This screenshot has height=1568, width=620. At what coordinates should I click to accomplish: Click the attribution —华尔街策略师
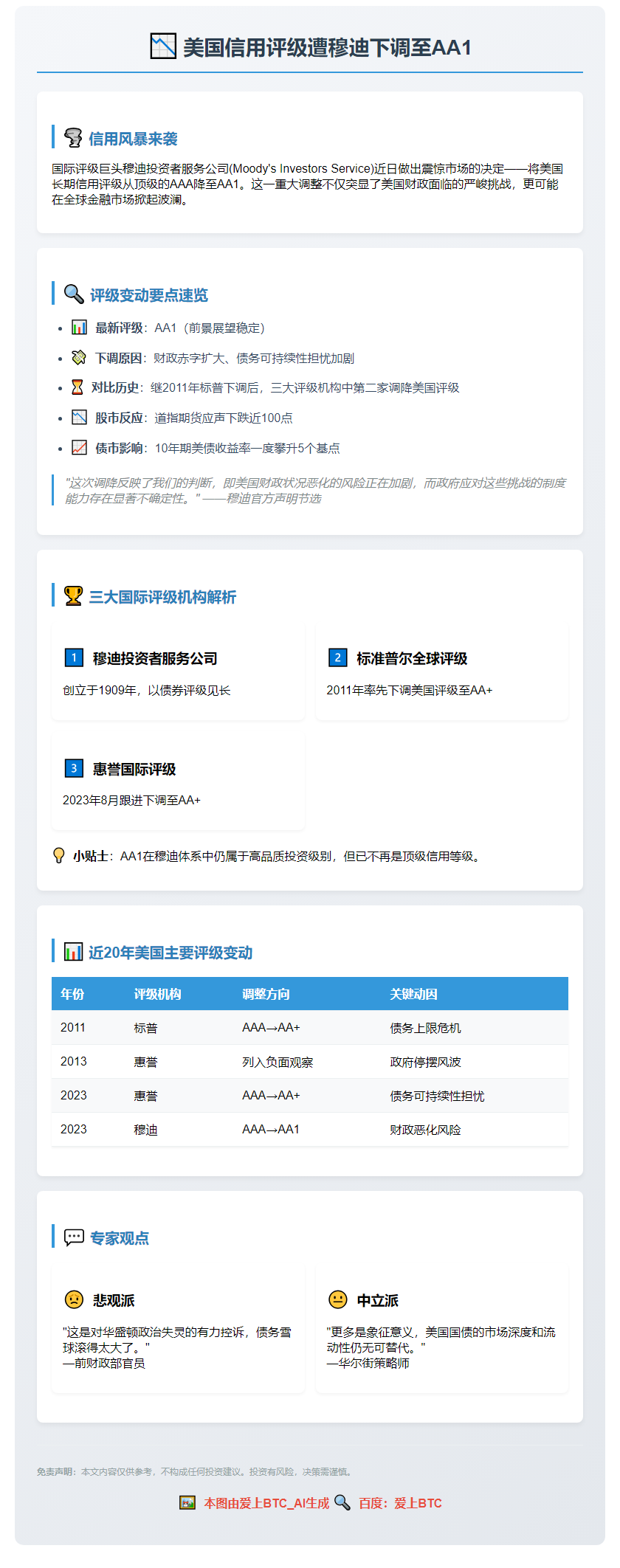368,1363
